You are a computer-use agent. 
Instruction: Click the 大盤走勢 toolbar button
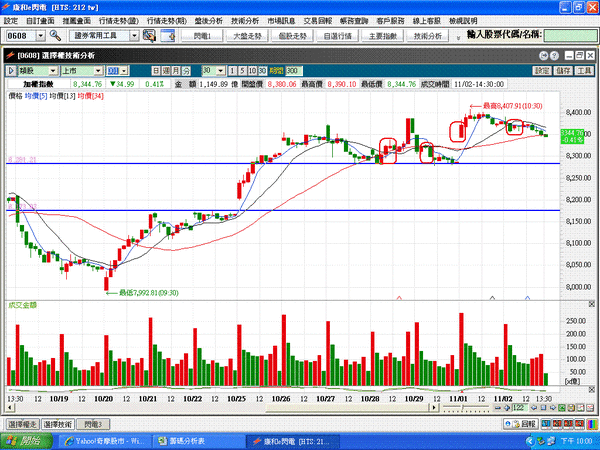pos(247,36)
